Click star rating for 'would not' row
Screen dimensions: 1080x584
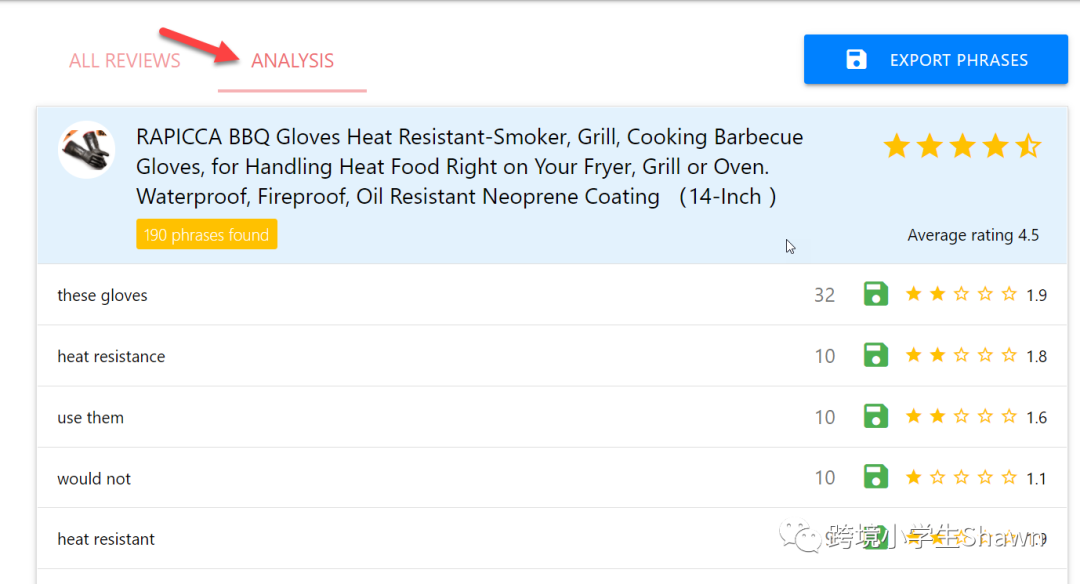click(x=960, y=478)
